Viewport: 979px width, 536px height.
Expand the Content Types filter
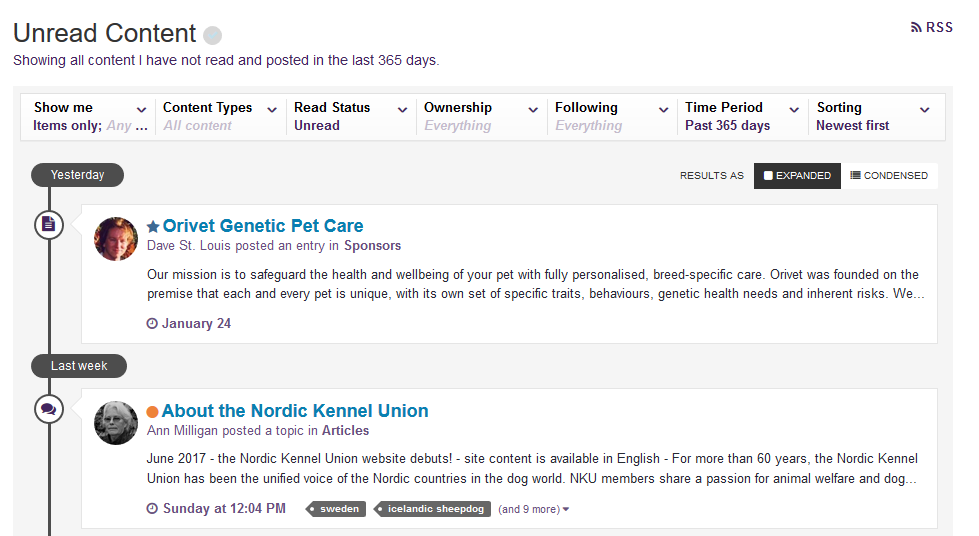[220, 116]
